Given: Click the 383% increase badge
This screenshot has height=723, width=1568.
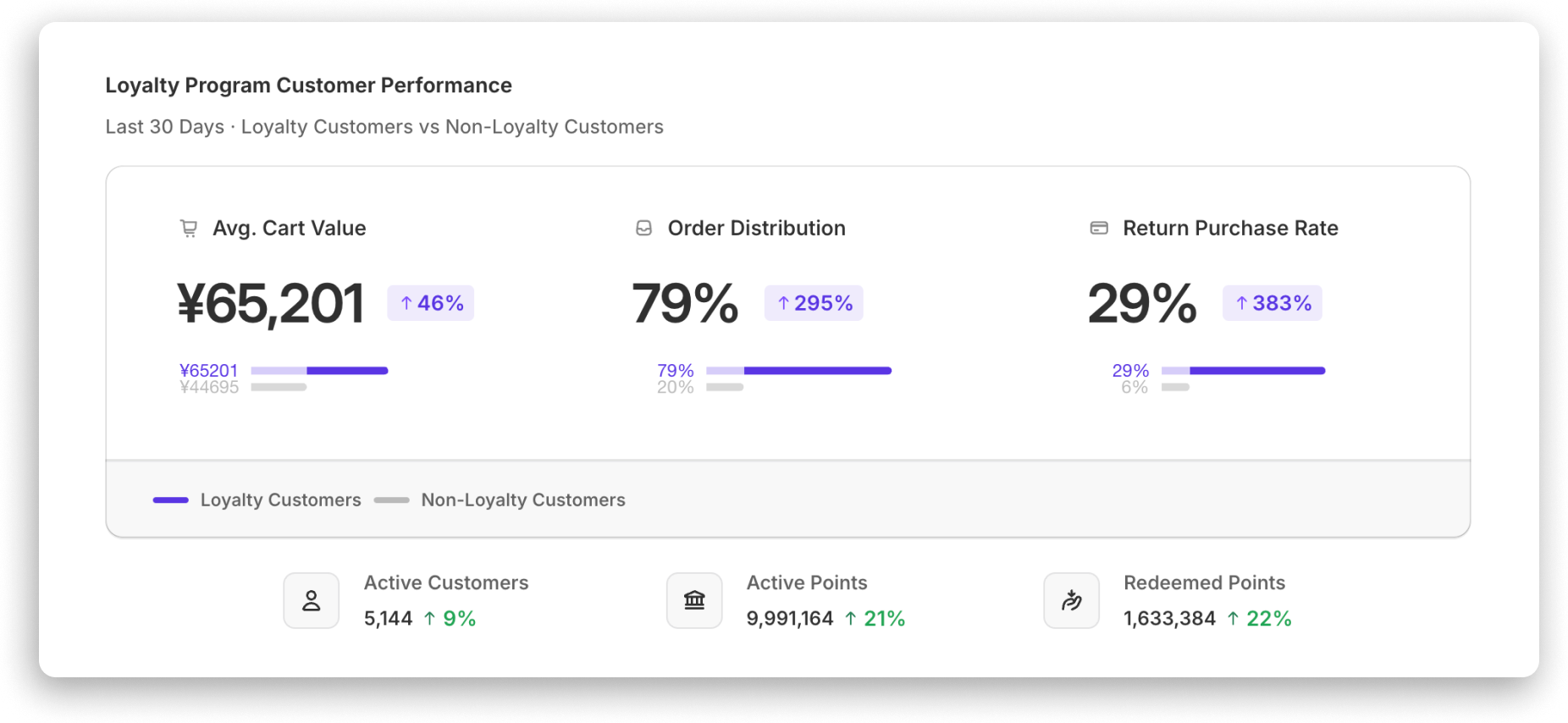Looking at the screenshot, I should [x=1272, y=303].
